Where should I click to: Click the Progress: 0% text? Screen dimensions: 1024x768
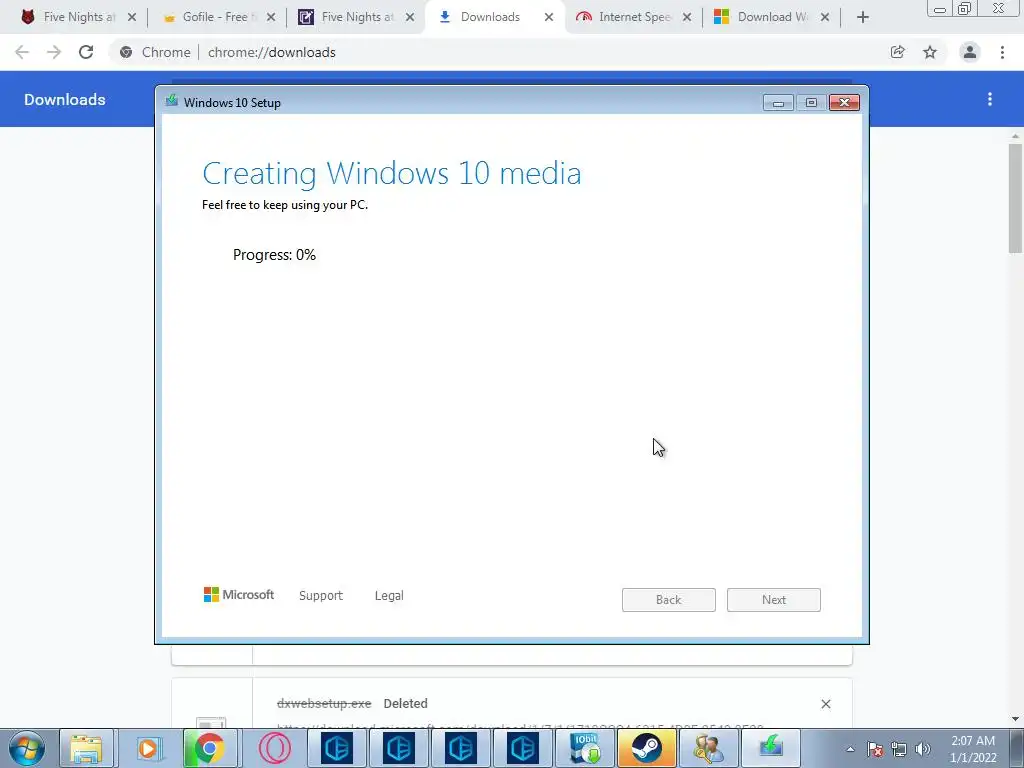click(274, 255)
